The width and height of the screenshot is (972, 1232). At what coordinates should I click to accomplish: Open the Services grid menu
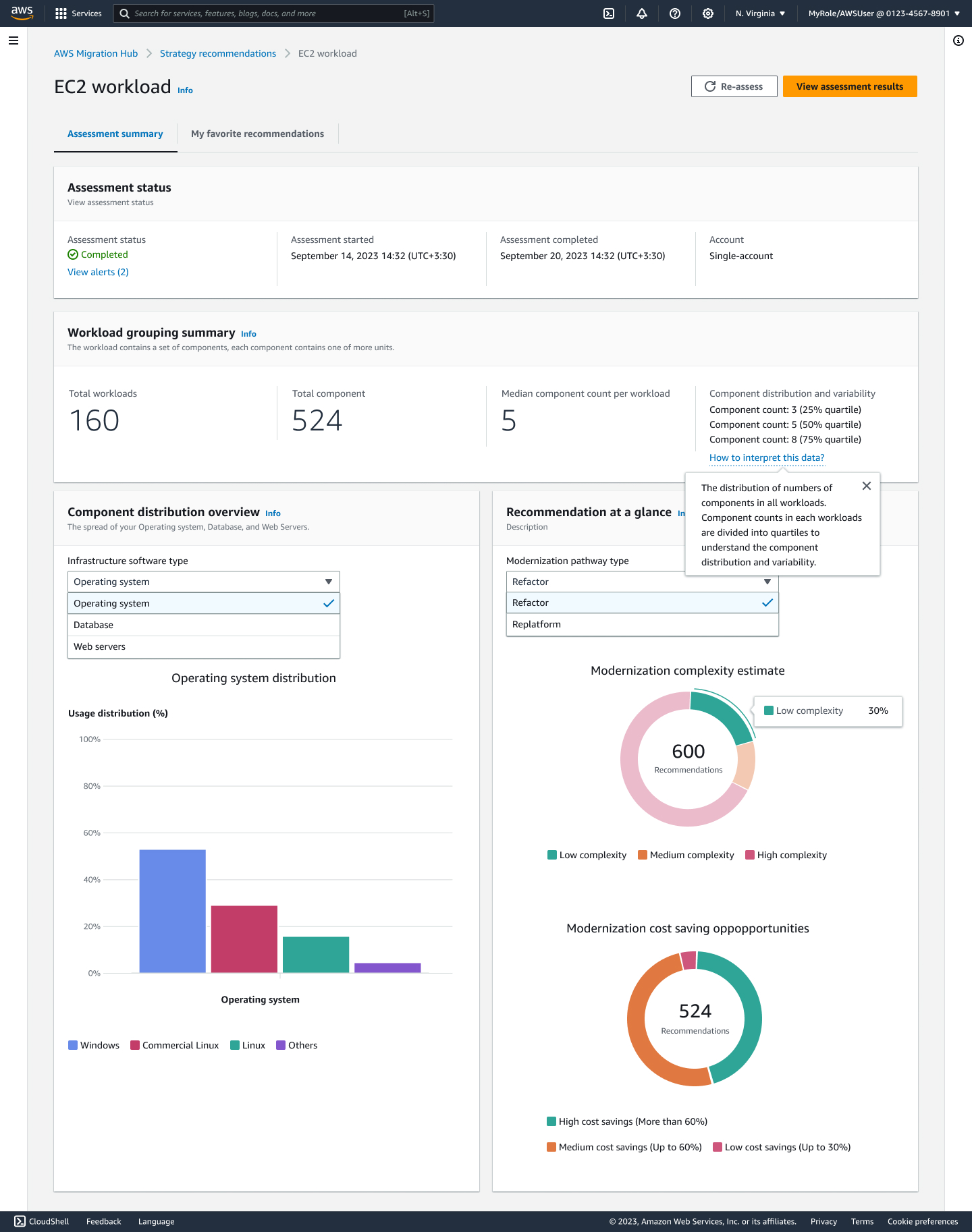coord(61,13)
